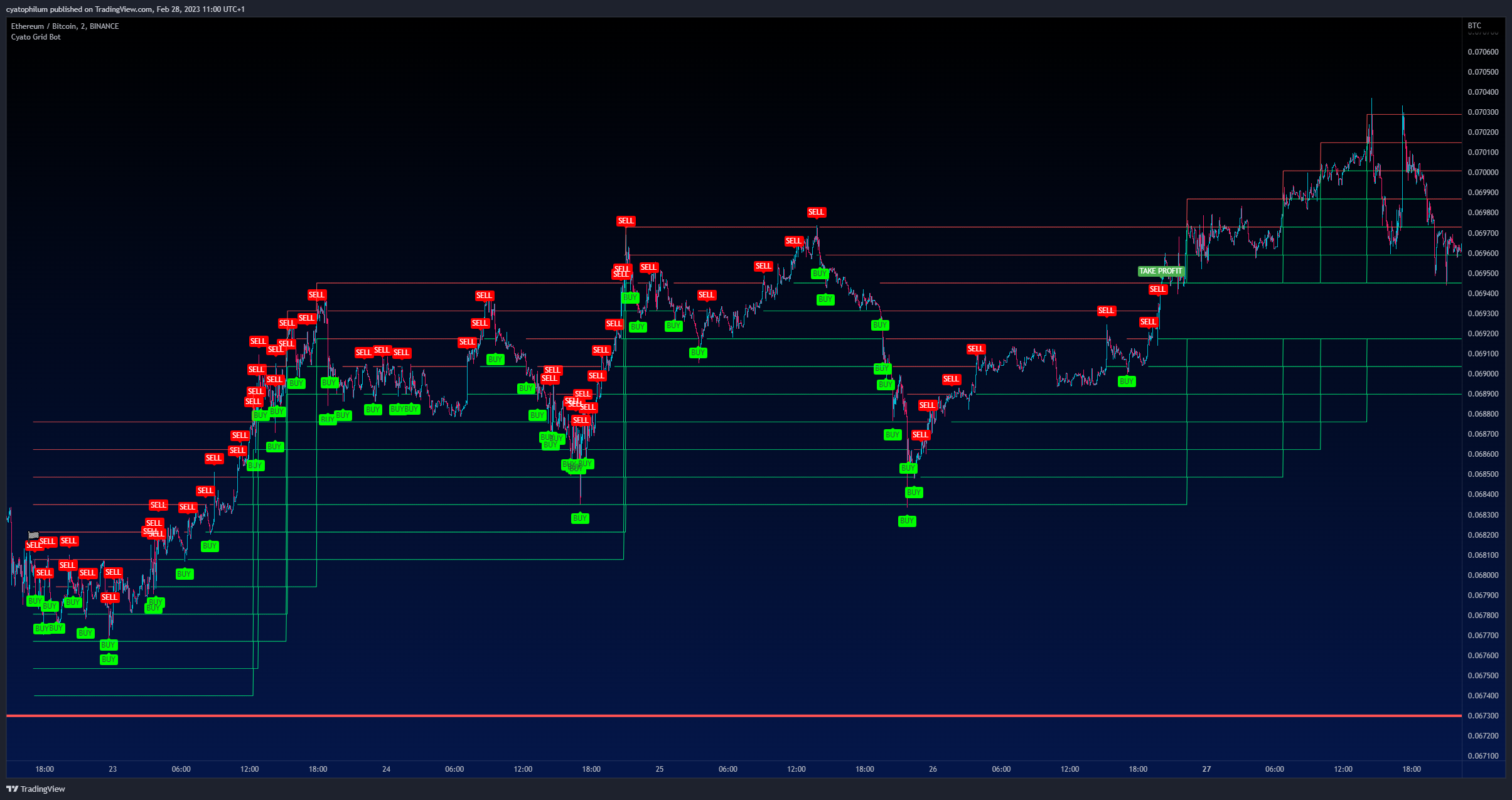Select the Cyato Grid Bot indicator label

36,37
